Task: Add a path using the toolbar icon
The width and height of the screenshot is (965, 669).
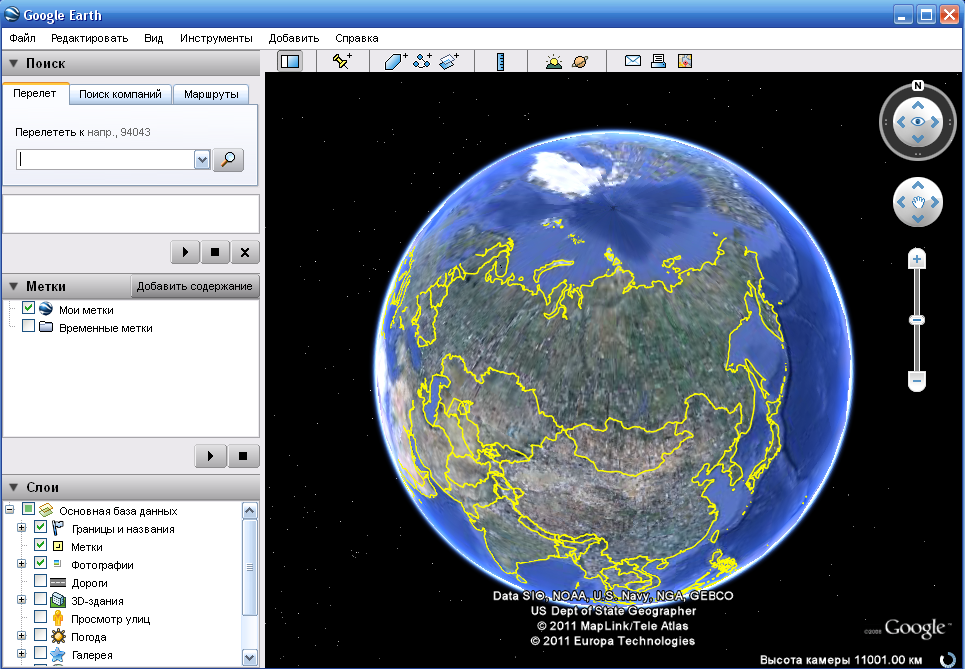Action: pyautogui.click(x=422, y=61)
